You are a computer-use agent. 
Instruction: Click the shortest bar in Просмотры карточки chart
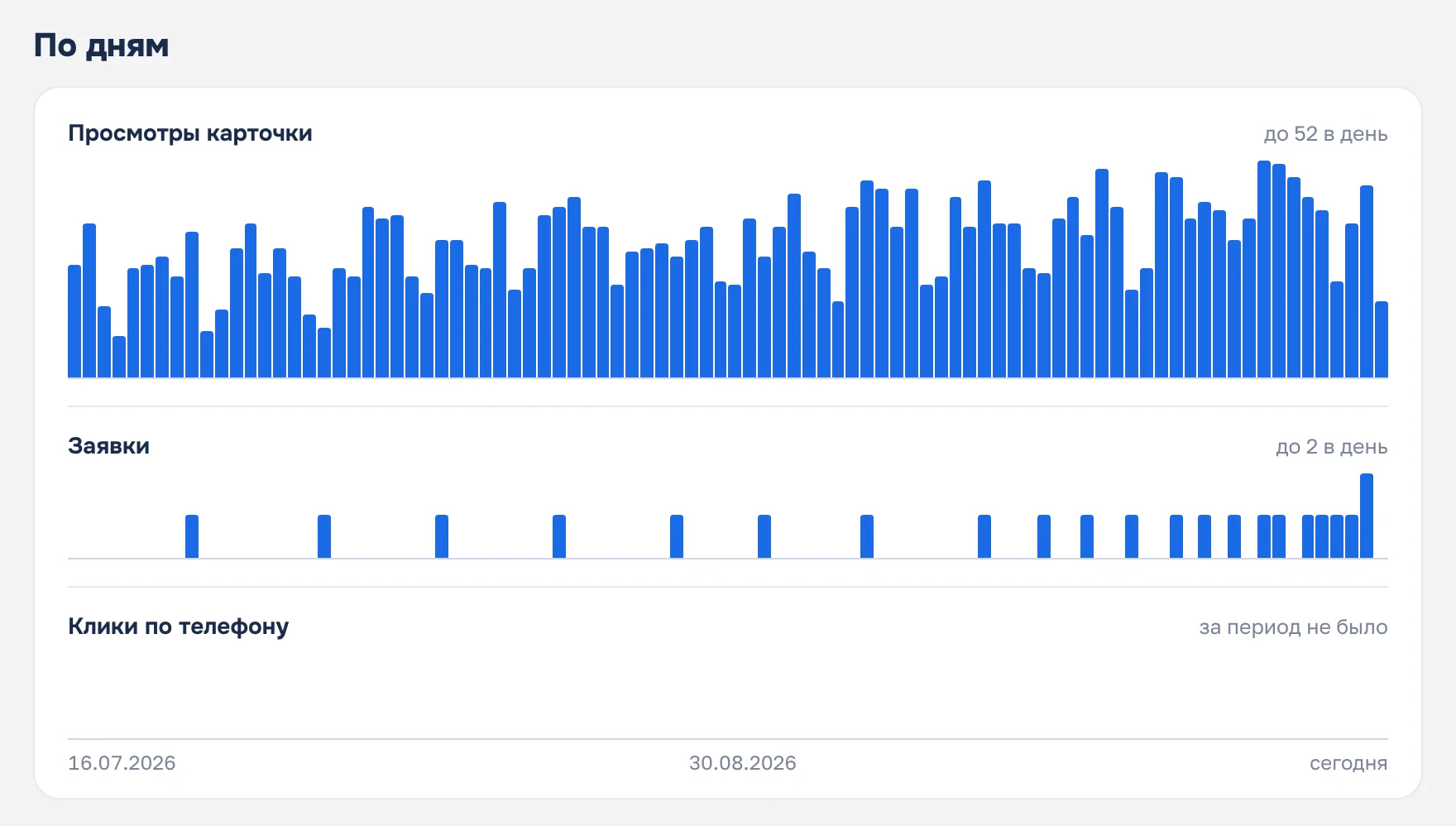pyautogui.click(x=119, y=357)
